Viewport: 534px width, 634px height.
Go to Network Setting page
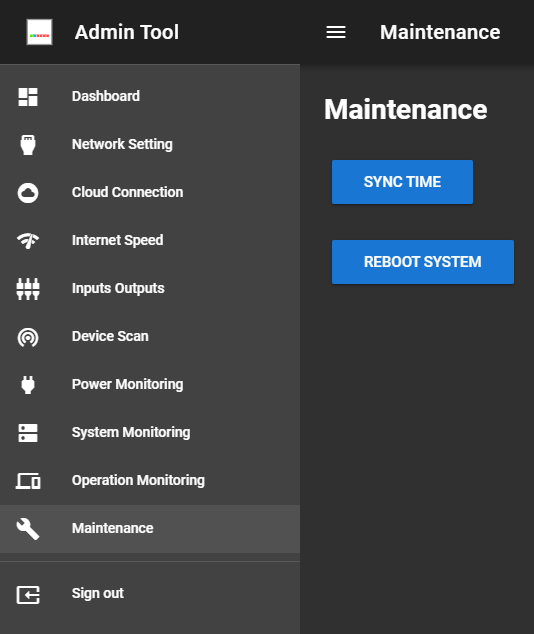[150, 144]
